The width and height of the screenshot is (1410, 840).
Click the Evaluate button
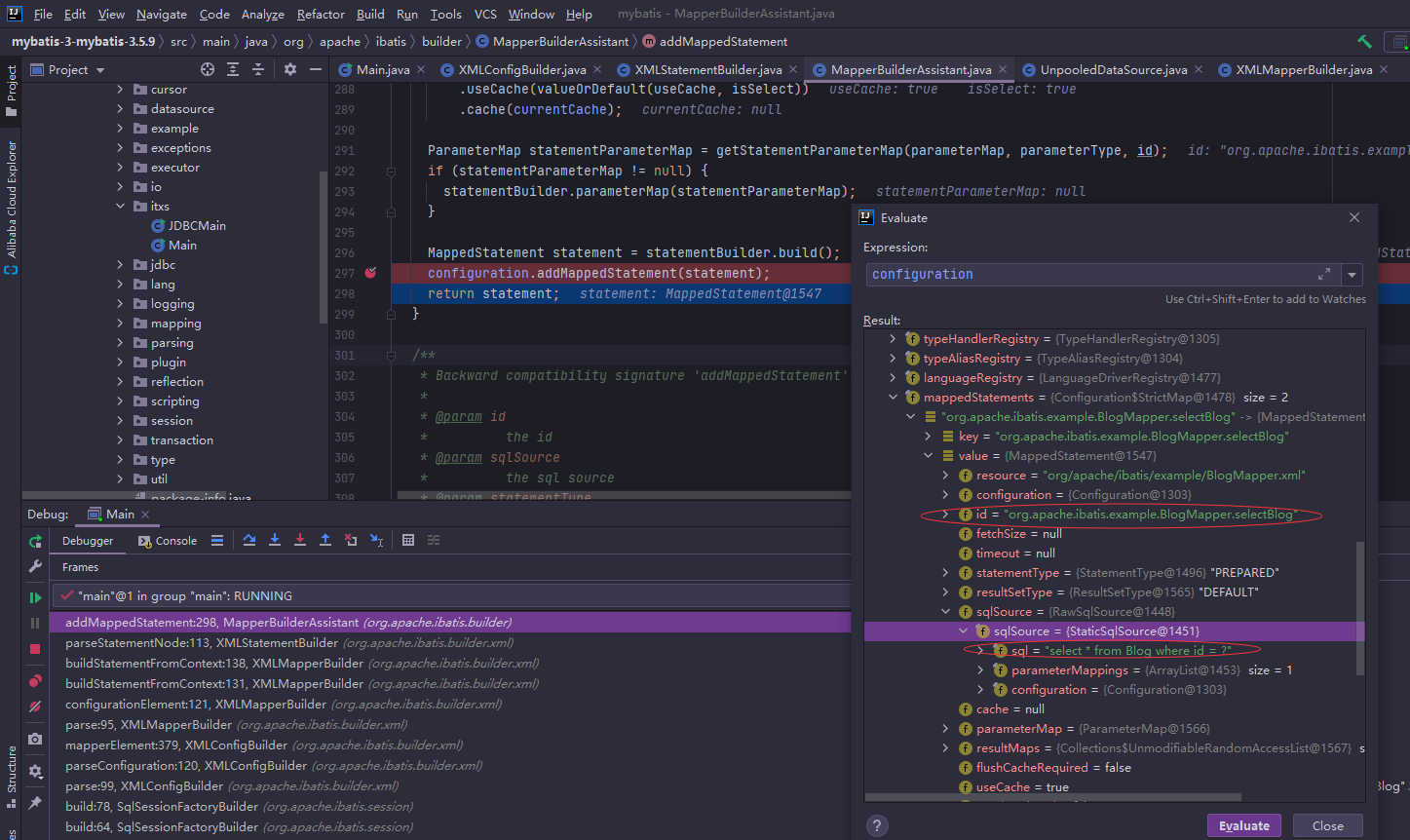point(1244,825)
